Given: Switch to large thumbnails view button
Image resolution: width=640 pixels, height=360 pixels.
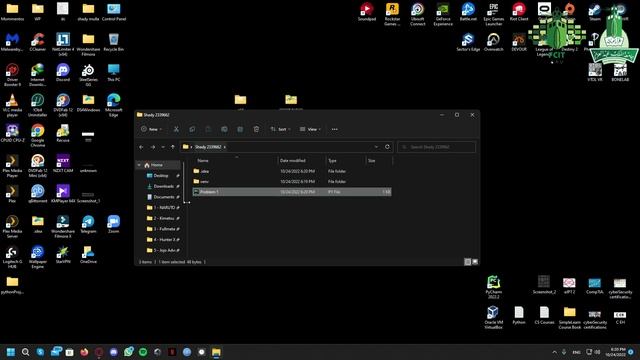Looking at the screenshot, I should point(475,262).
